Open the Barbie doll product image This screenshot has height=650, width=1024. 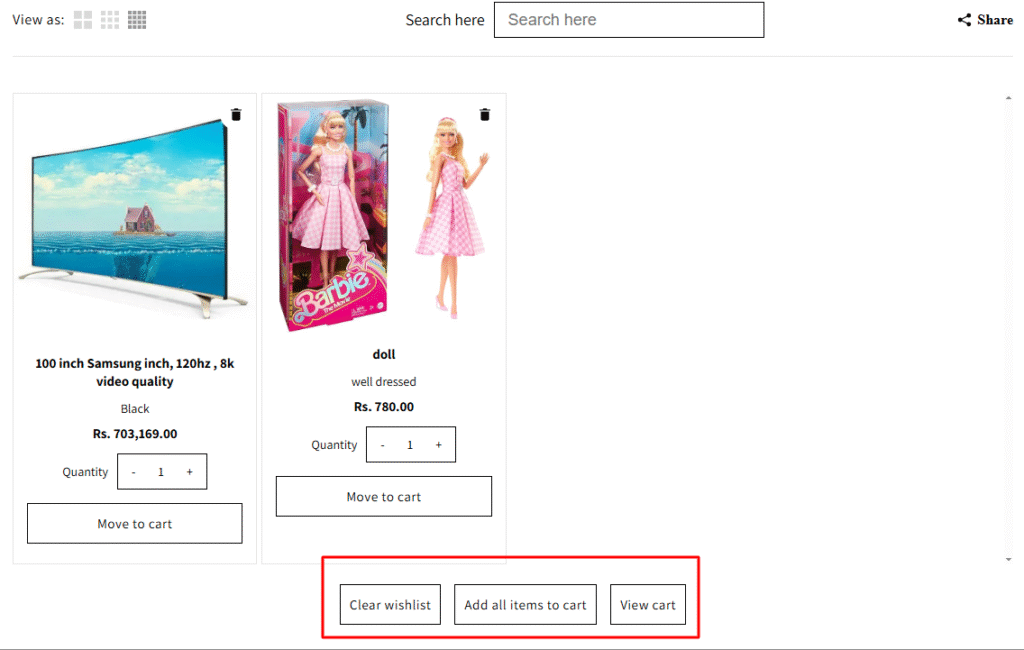[384, 216]
